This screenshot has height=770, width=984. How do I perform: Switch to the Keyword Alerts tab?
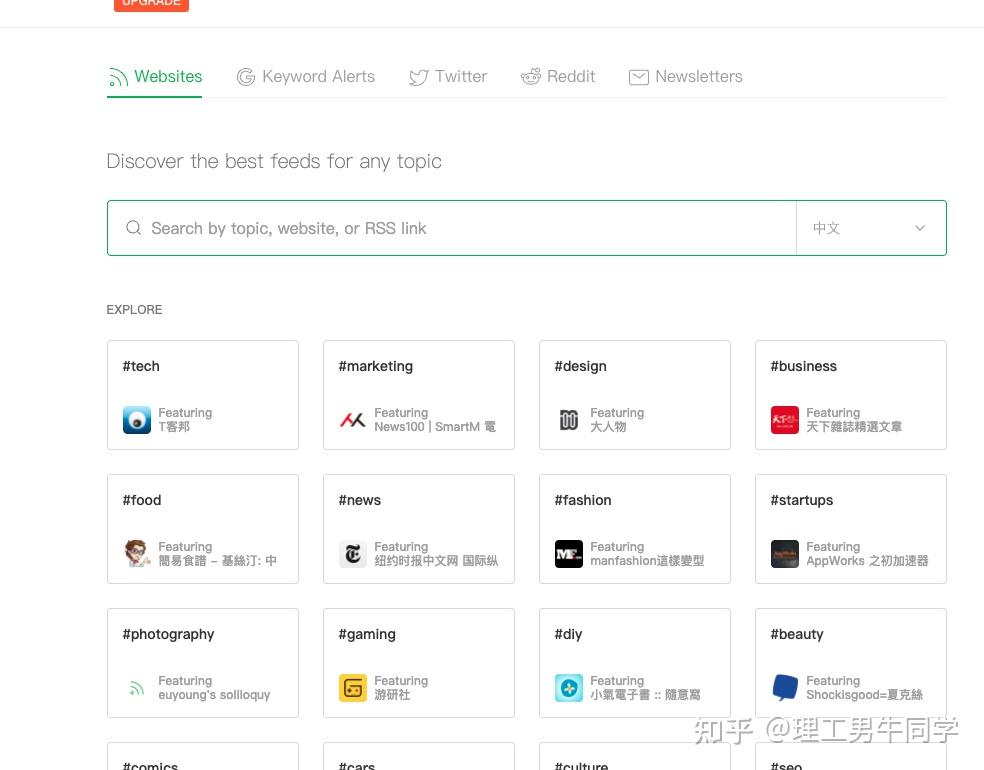(306, 77)
